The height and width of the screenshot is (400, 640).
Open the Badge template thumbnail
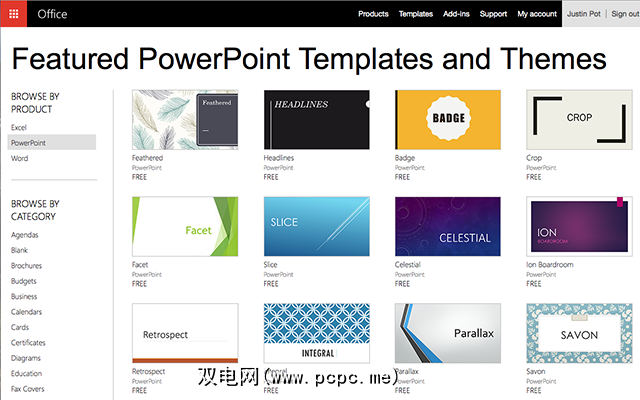448,120
